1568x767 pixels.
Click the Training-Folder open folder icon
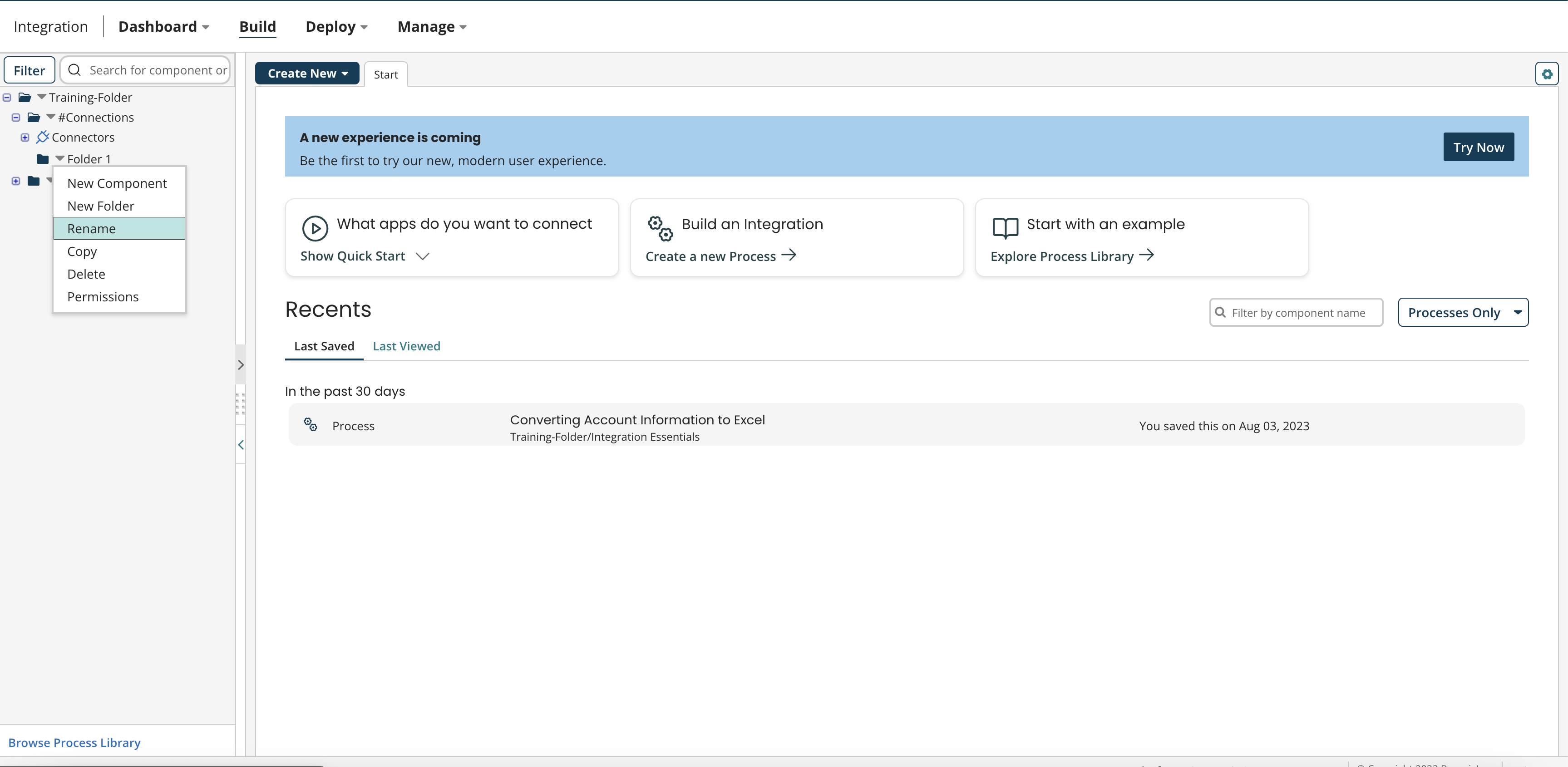[x=25, y=98]
